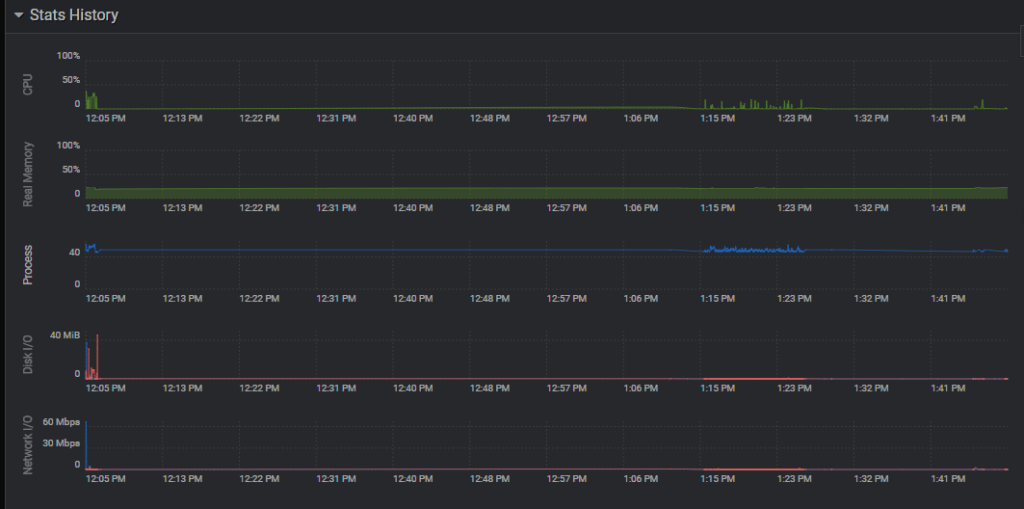Click the Stats History heading text

point(74,15)
